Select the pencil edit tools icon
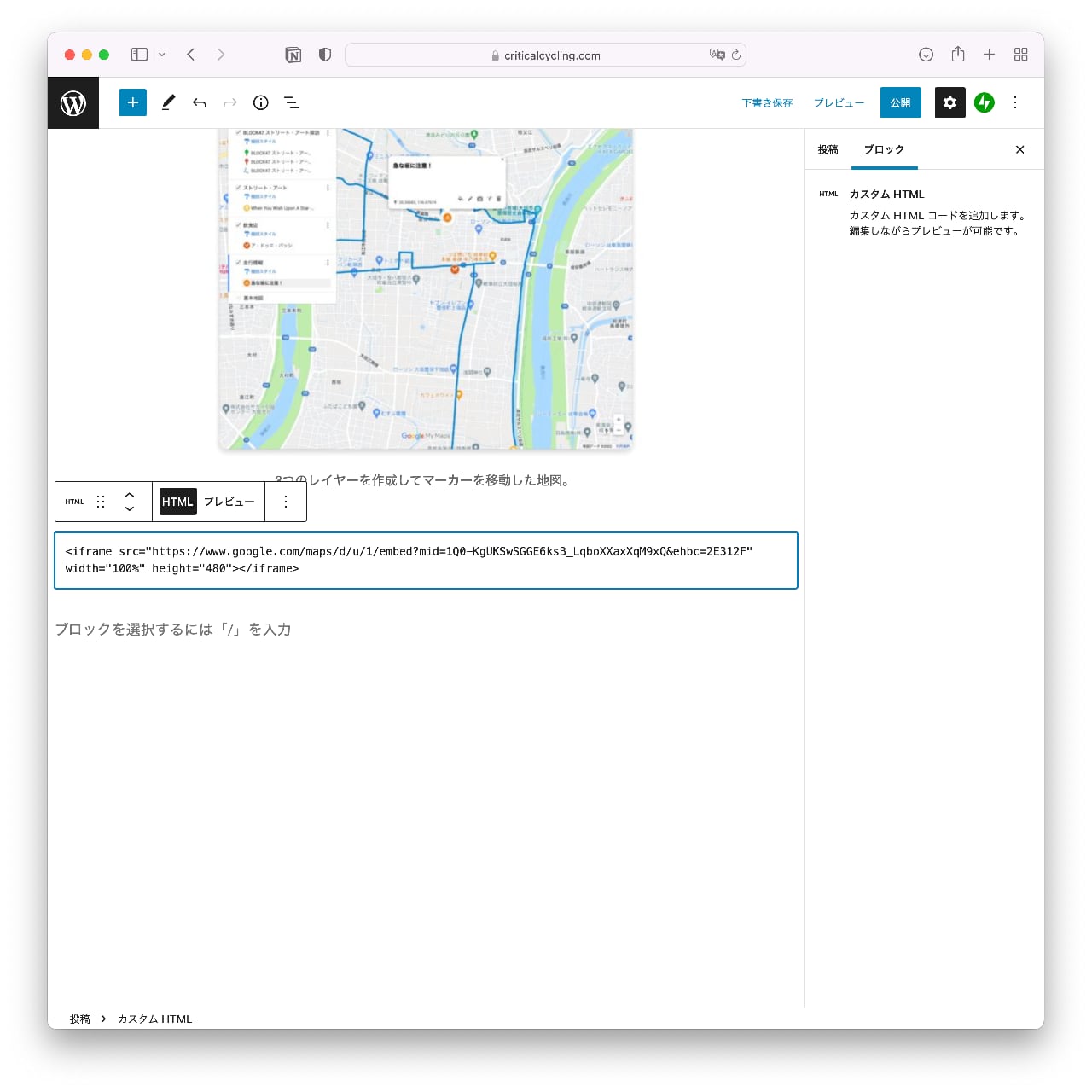The width and height of the screenshot is (1092, 1092). click(168, 102)
